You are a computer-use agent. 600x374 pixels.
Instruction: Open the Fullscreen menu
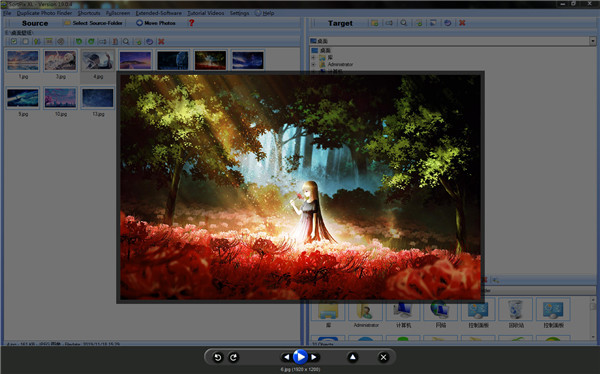tap(118, 13)
